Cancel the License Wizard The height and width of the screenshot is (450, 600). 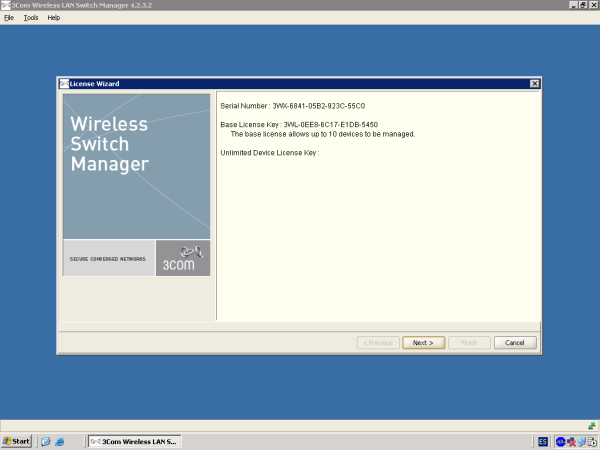515,342
